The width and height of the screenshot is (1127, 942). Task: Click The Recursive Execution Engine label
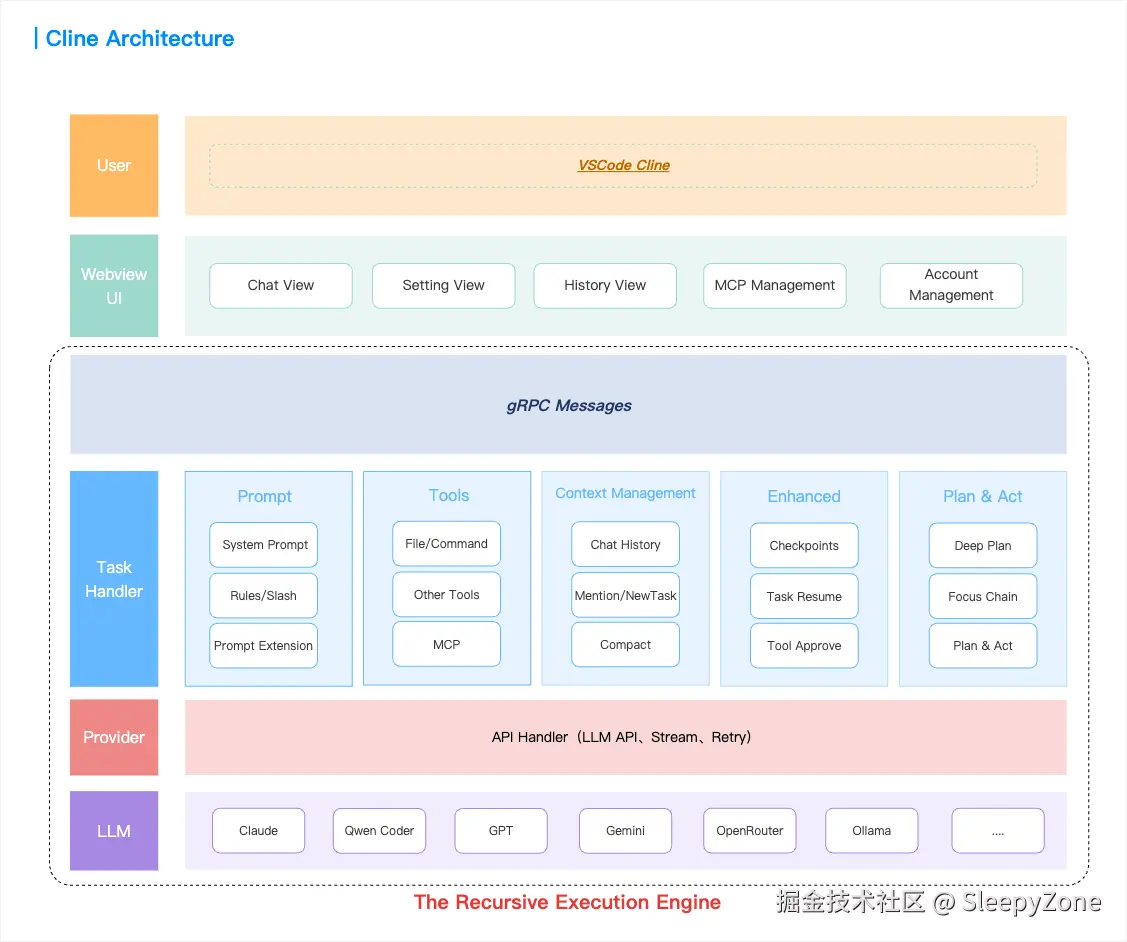567,902
